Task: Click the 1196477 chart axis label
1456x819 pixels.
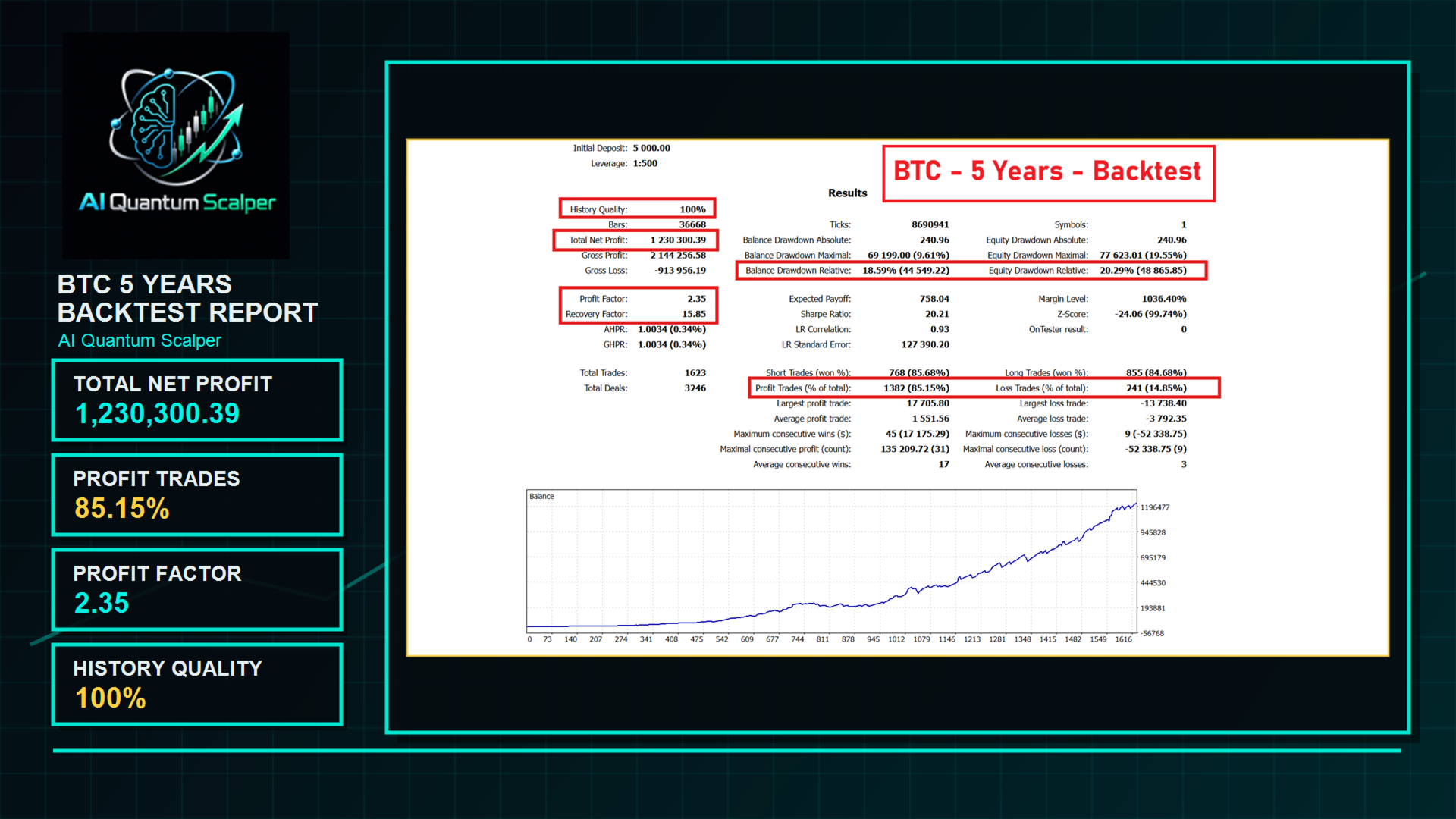Action: [x=1155, y=507]
